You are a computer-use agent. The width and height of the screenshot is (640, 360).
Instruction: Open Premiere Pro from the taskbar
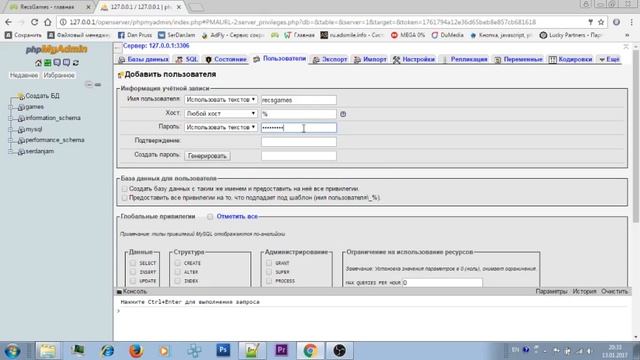tap(281, 350)
